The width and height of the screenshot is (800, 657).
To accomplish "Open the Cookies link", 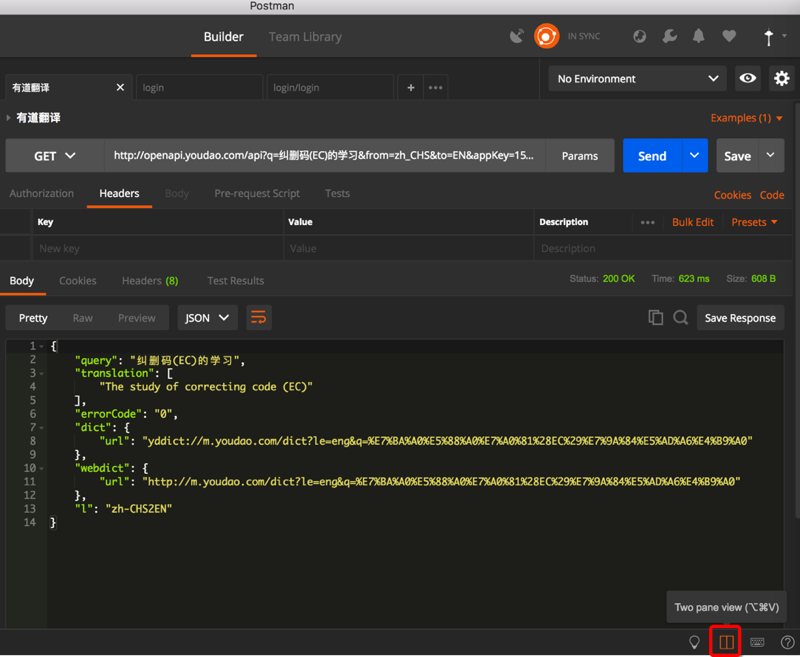I will tap(732, 195).
